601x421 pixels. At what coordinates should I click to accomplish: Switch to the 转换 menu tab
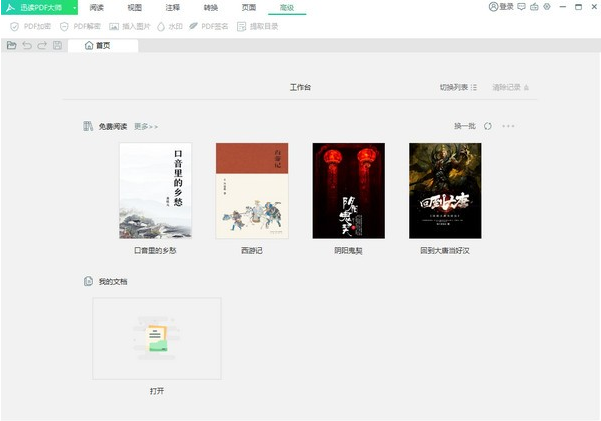click(211, 7)
